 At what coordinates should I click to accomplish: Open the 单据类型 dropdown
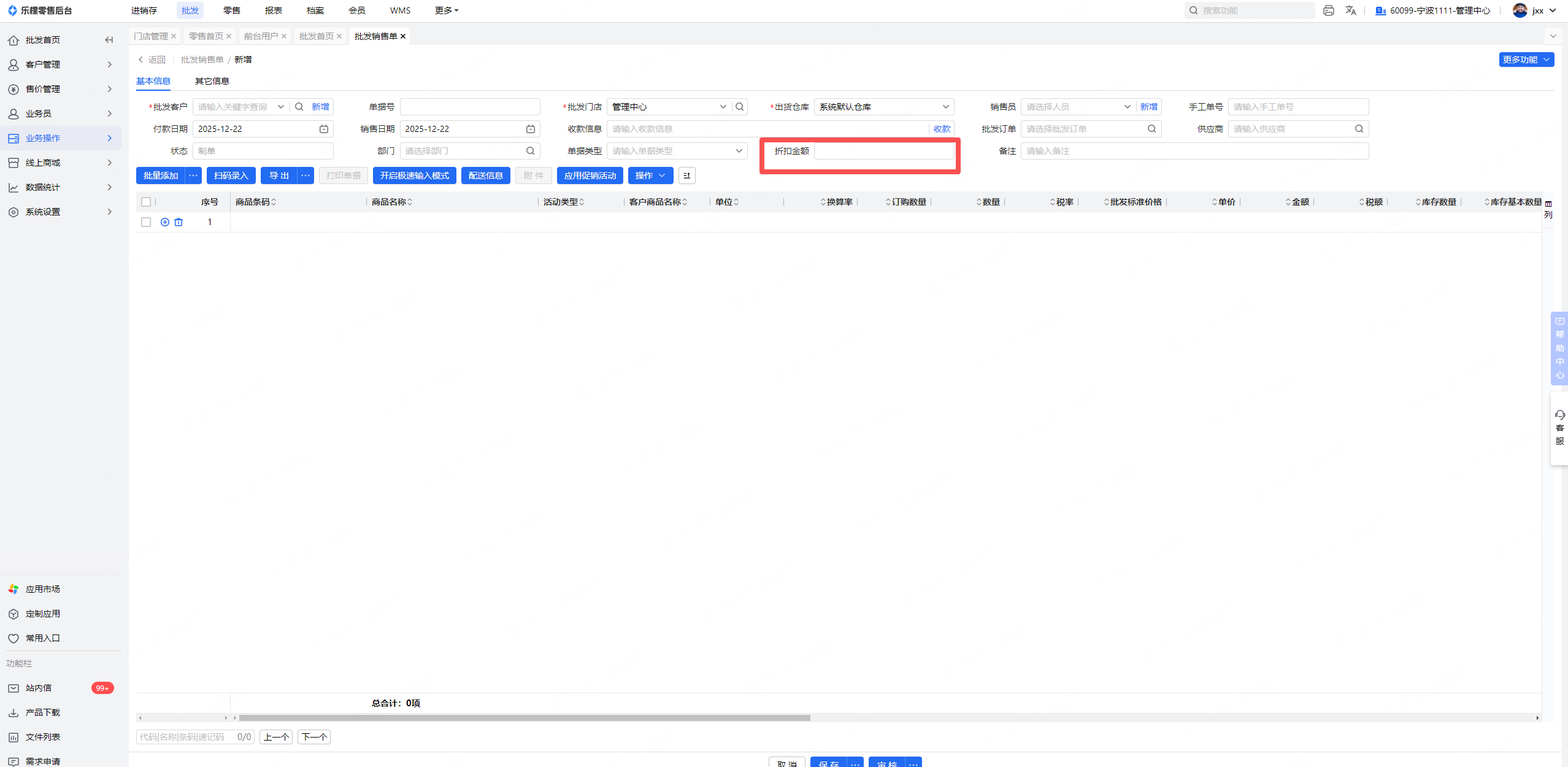point(739,151)
